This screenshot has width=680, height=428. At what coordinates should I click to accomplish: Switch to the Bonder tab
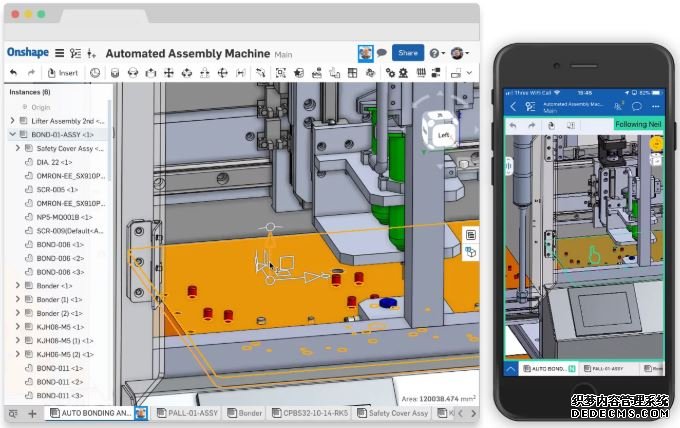(x=245, y=413)
